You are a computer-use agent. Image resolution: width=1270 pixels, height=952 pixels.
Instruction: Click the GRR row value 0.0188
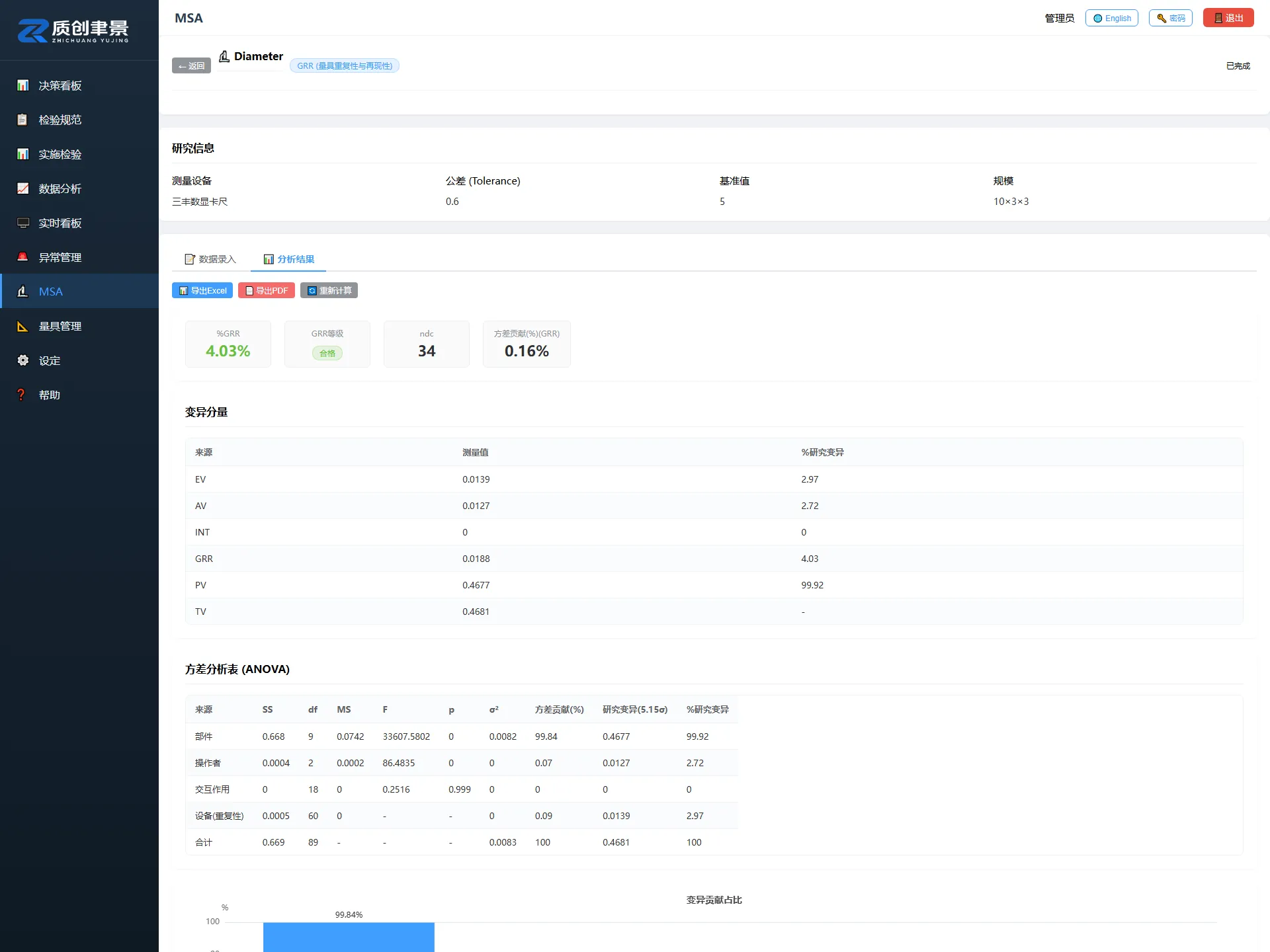point(476,559)
